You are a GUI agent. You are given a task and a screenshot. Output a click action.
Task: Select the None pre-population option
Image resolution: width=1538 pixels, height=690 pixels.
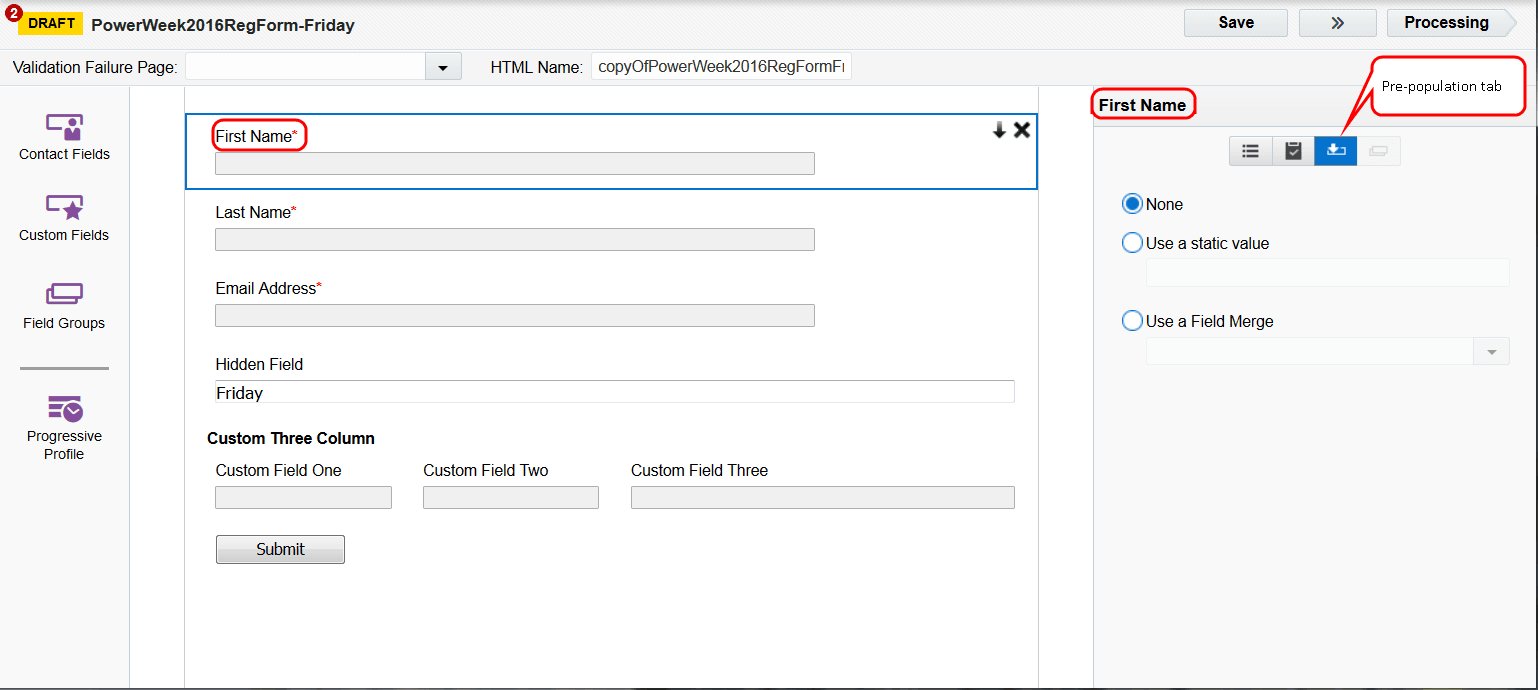click(1131, 203)
